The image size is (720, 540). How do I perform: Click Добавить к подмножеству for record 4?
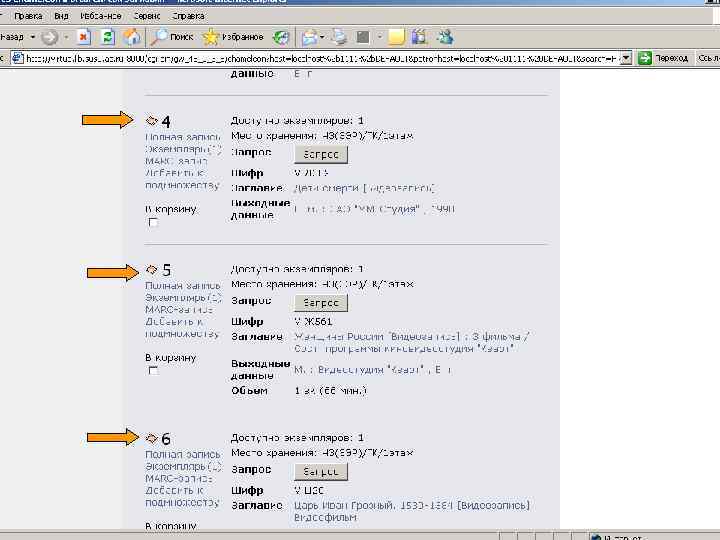coord(182,179)
